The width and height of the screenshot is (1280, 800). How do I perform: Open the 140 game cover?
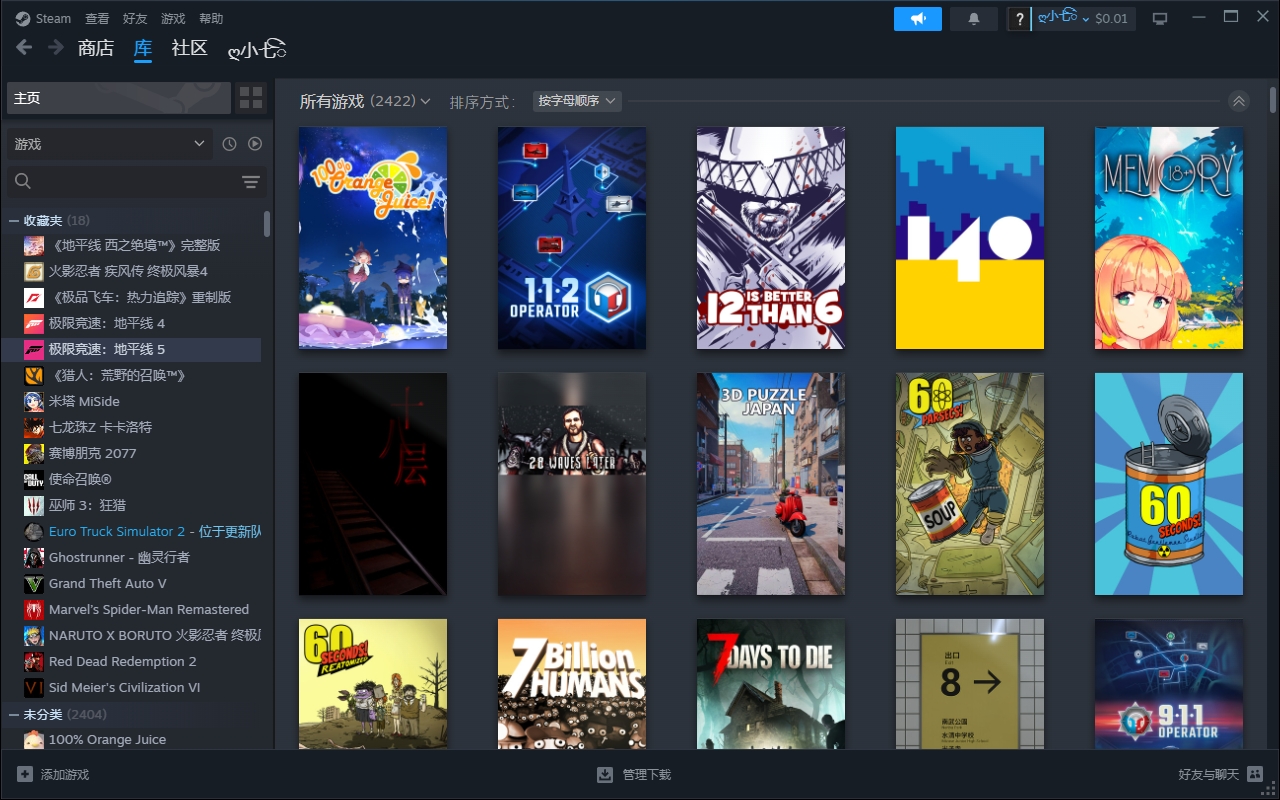[x=970, y=238]
